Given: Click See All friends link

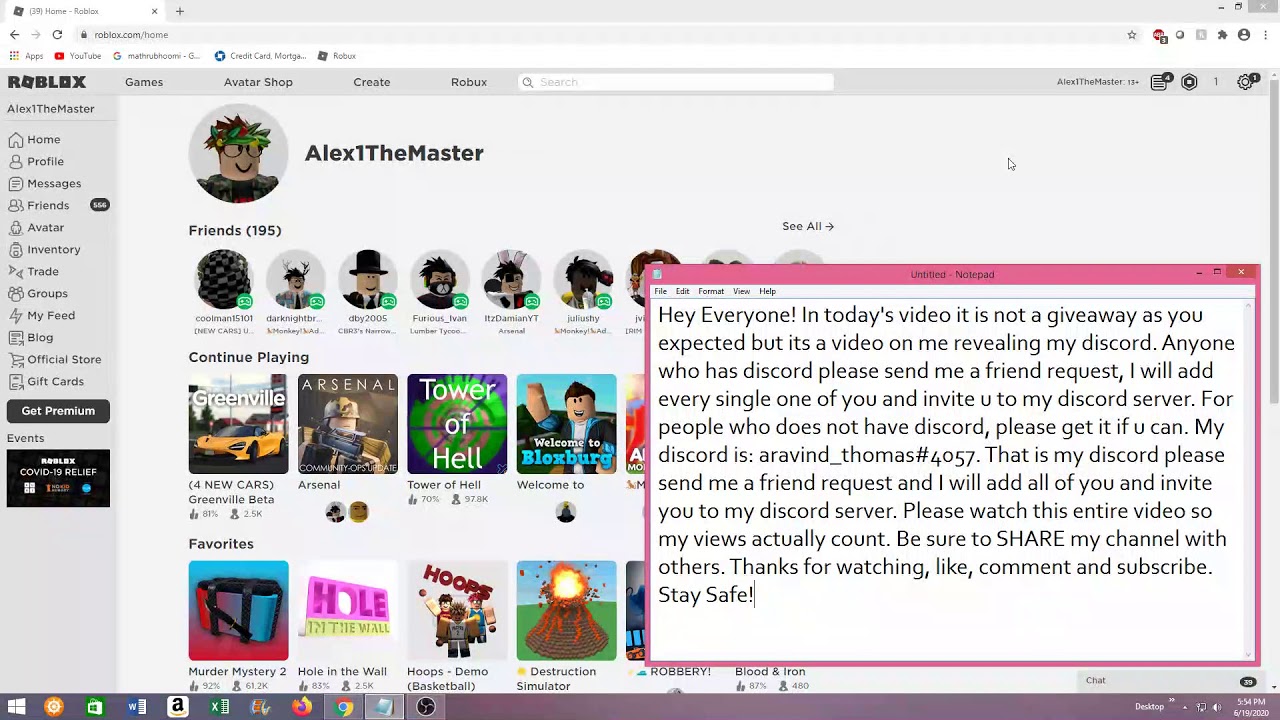Looking at the screenshot, I should (808, 226).
